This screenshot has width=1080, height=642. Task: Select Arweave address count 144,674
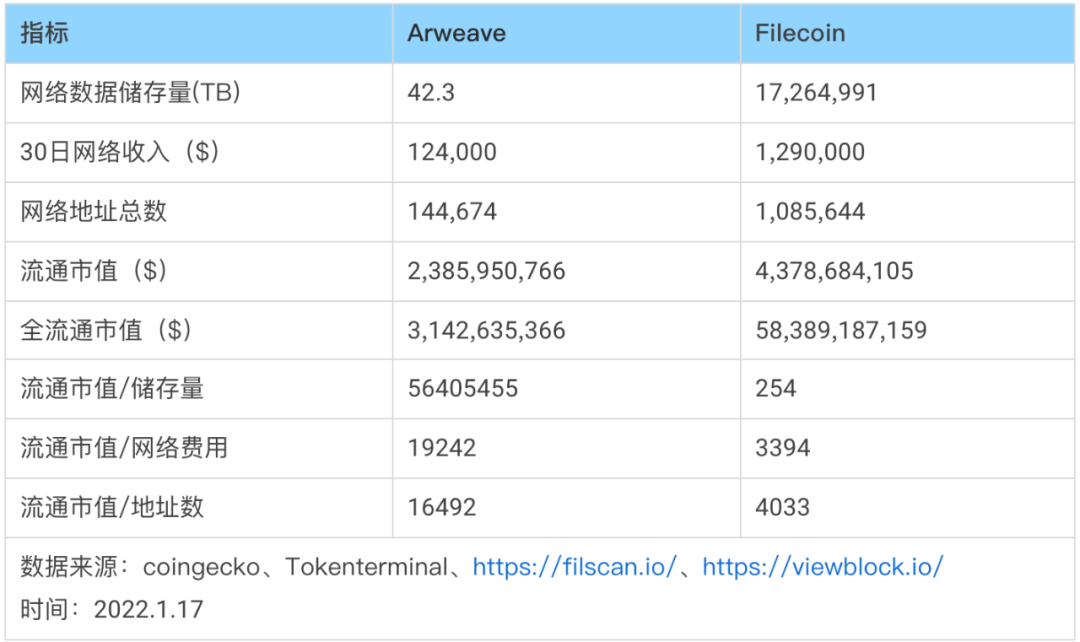452,211
